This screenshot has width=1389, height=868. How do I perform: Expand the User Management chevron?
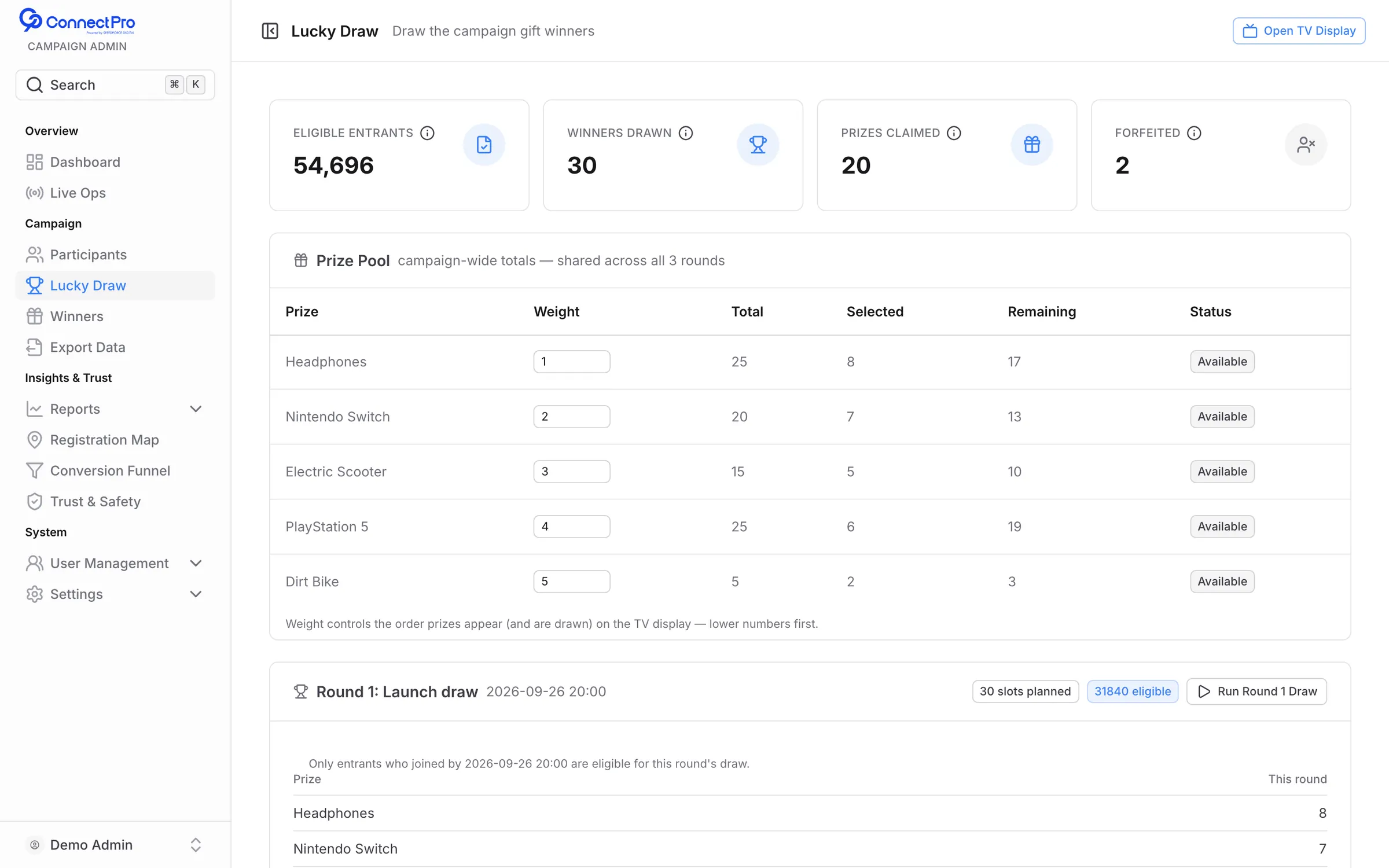pyautogui.click(x=196, y=563)
